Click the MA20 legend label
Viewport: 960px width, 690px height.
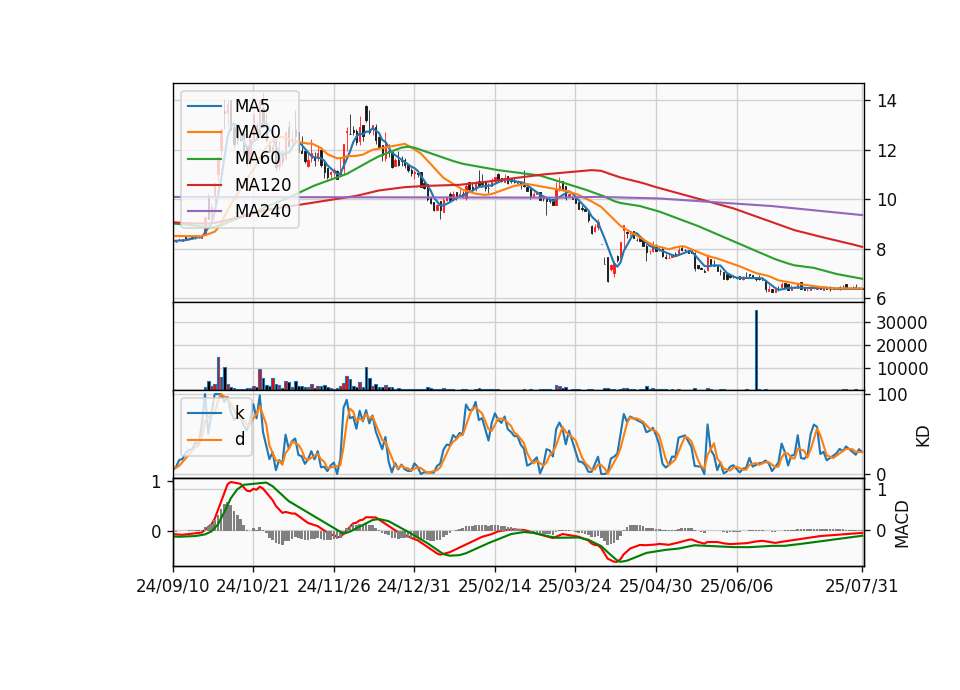pos(257,132)
